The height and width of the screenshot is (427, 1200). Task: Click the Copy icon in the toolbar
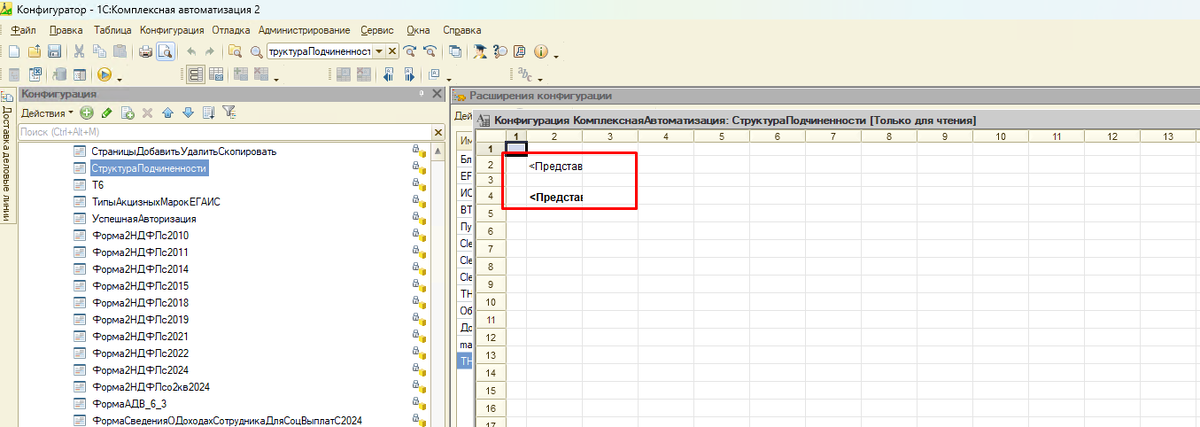tap(99, 51)
